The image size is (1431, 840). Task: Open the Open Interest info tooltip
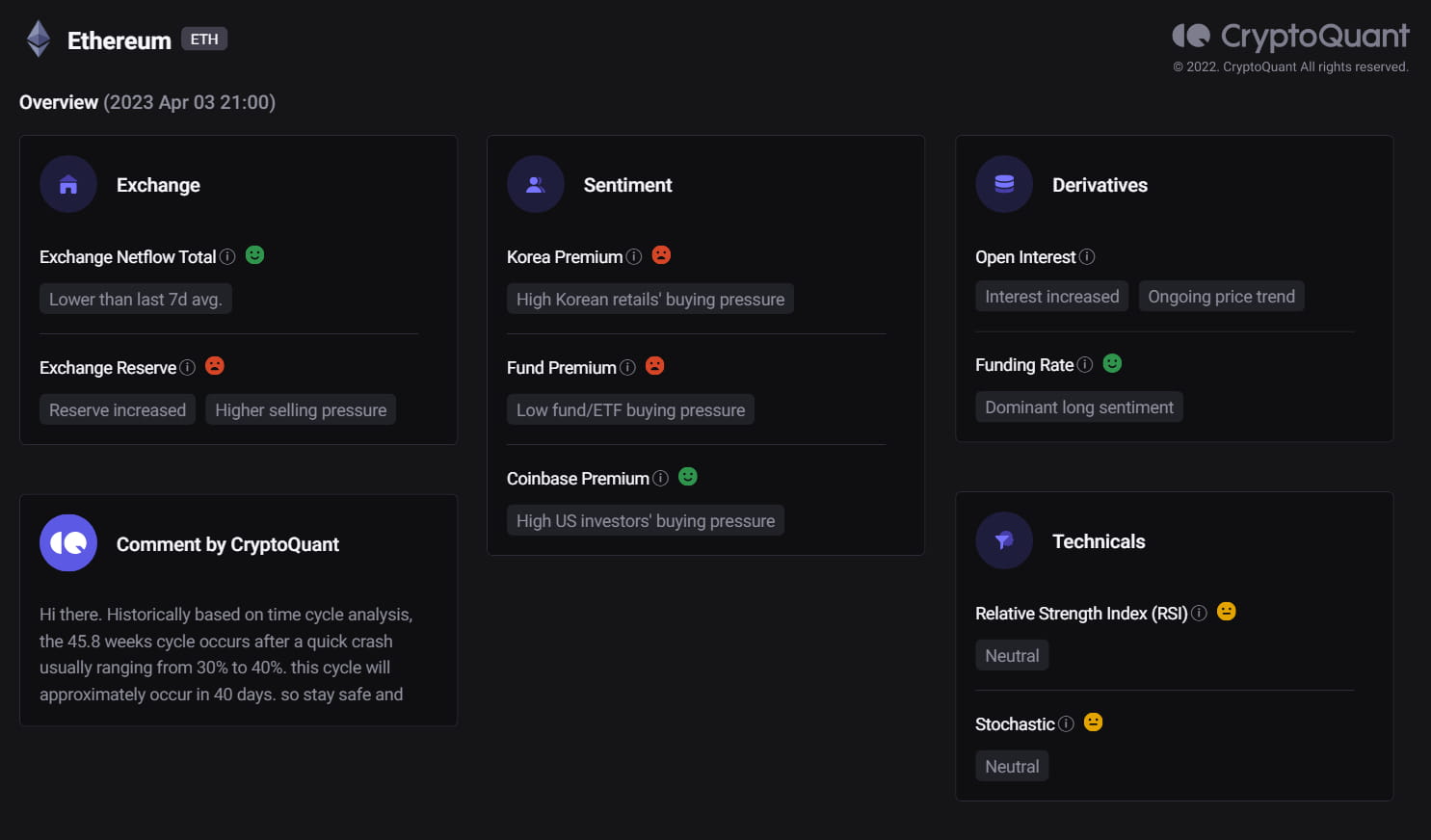[x=1088, y=257]
